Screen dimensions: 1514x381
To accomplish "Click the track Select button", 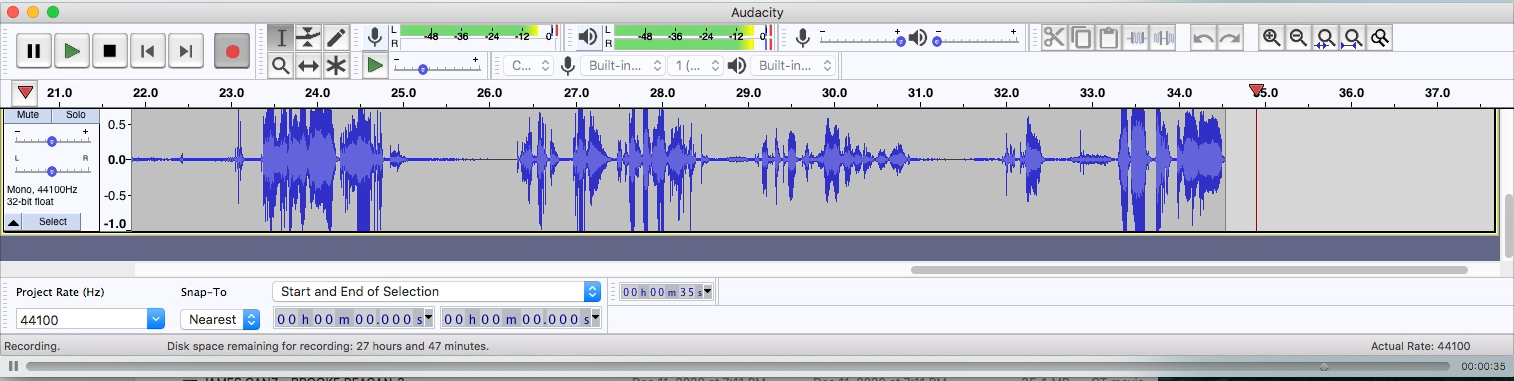I will point(53,221).
